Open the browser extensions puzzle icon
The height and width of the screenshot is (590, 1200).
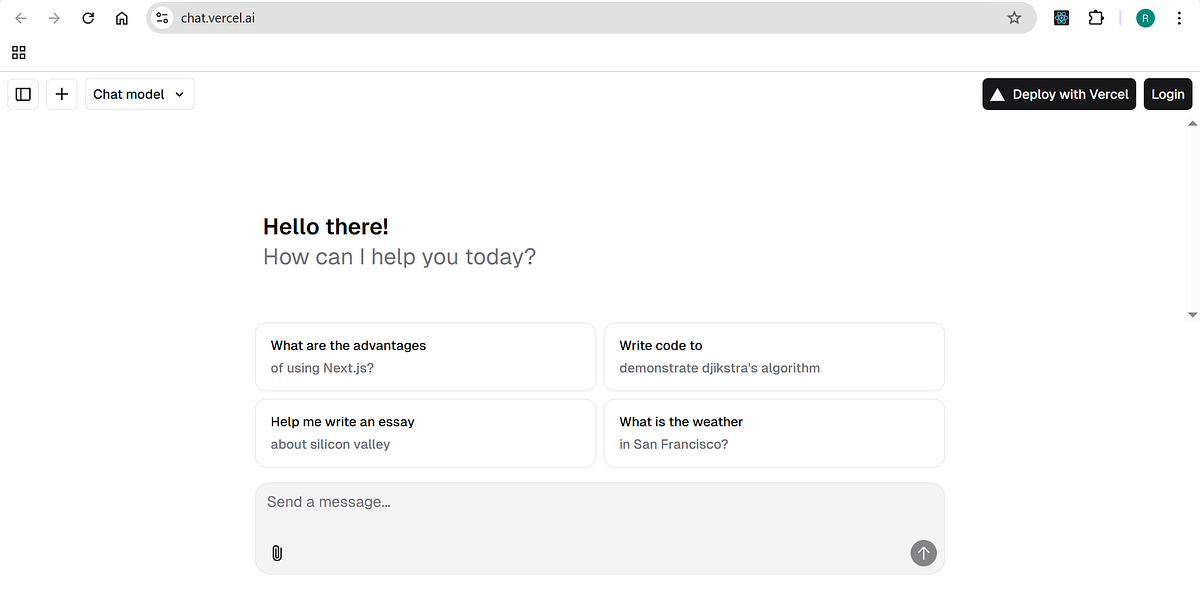pos(1096,17)
